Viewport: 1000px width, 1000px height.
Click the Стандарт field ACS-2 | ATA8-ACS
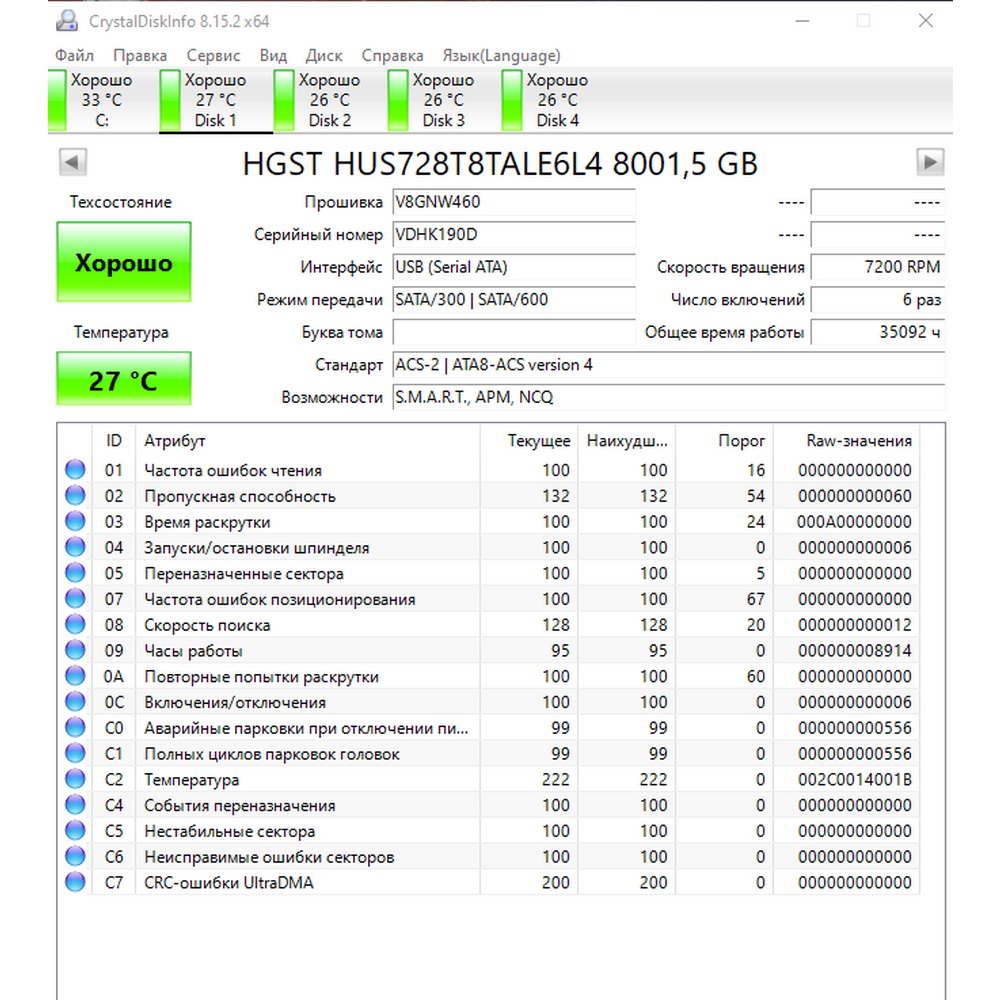pyautogui.click(x=668, y=365)
